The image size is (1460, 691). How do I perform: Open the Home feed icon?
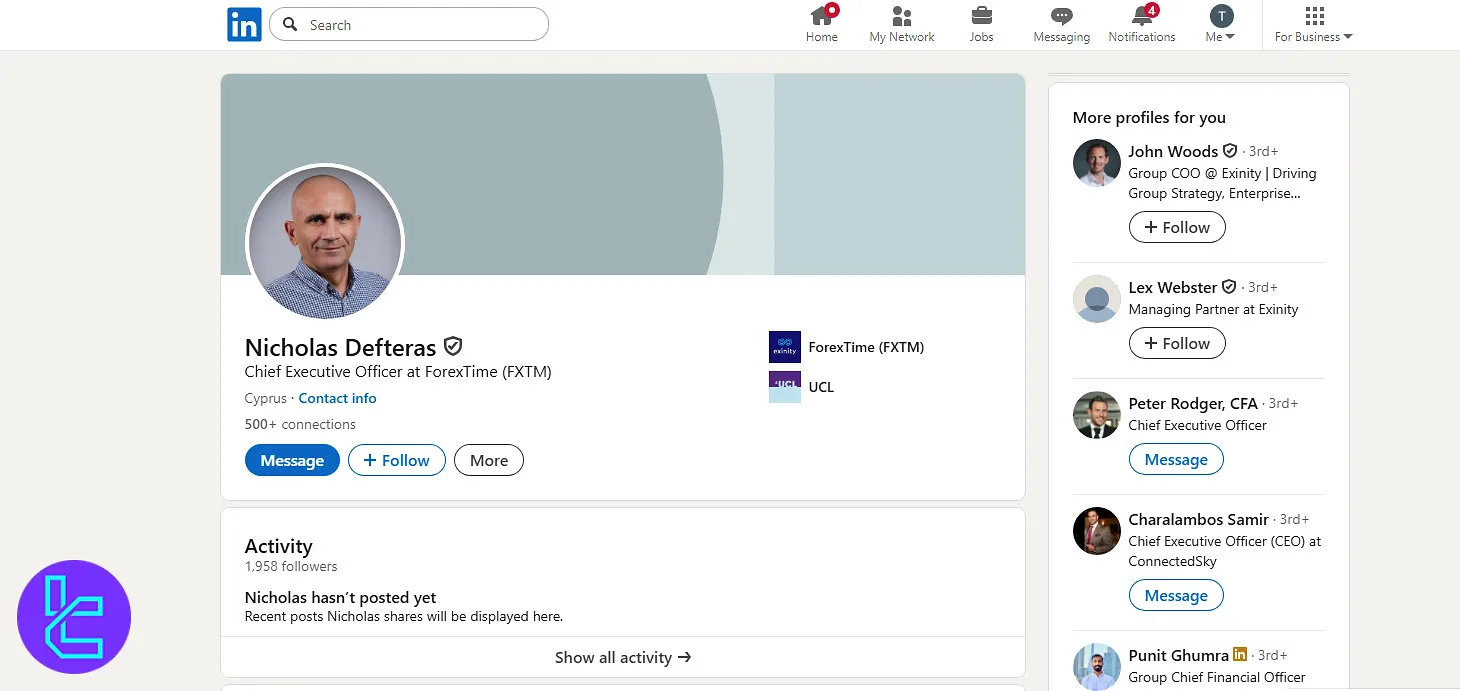click(822, 17)
